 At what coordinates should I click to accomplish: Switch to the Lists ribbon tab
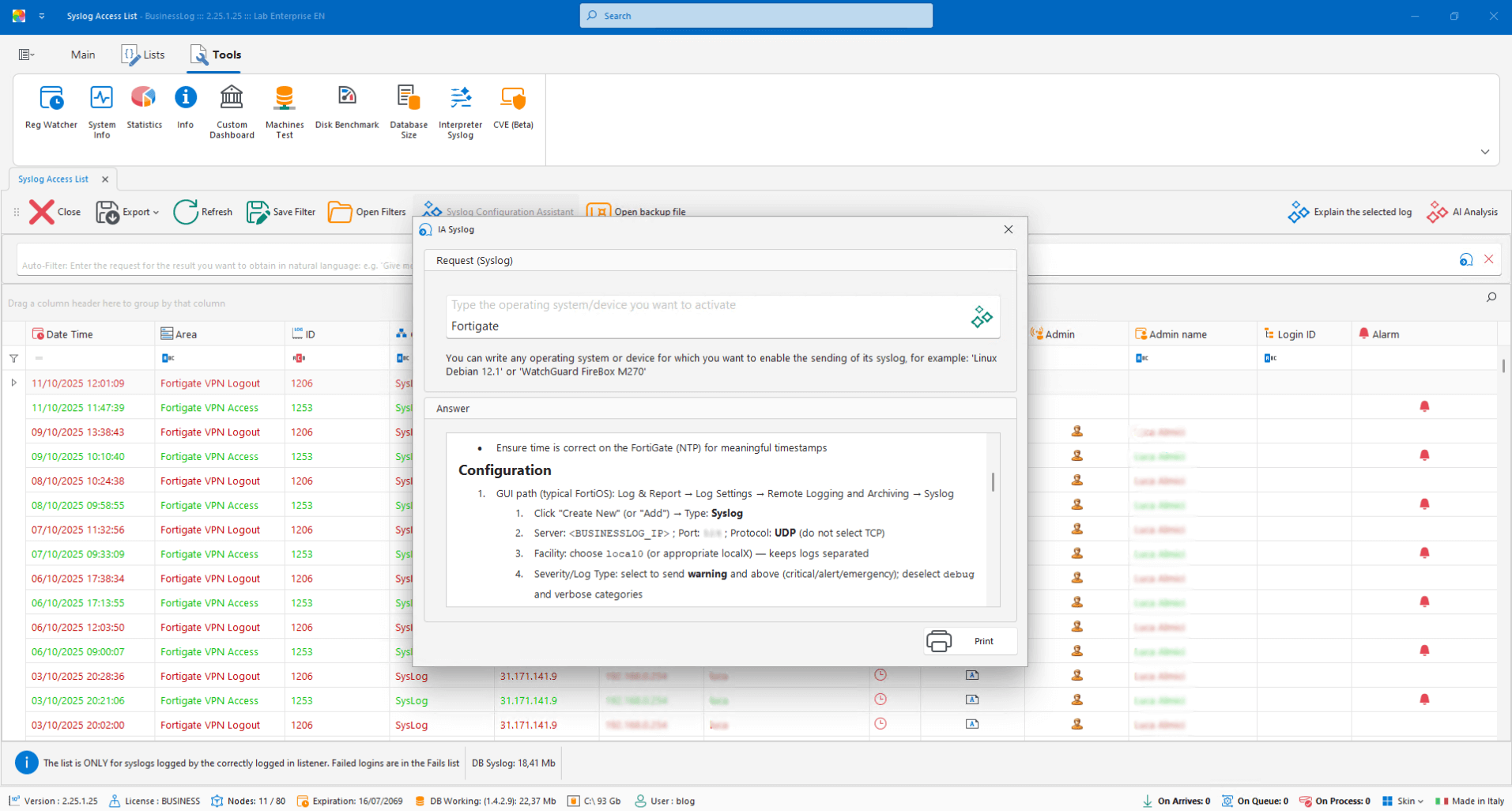coord(144,55)
